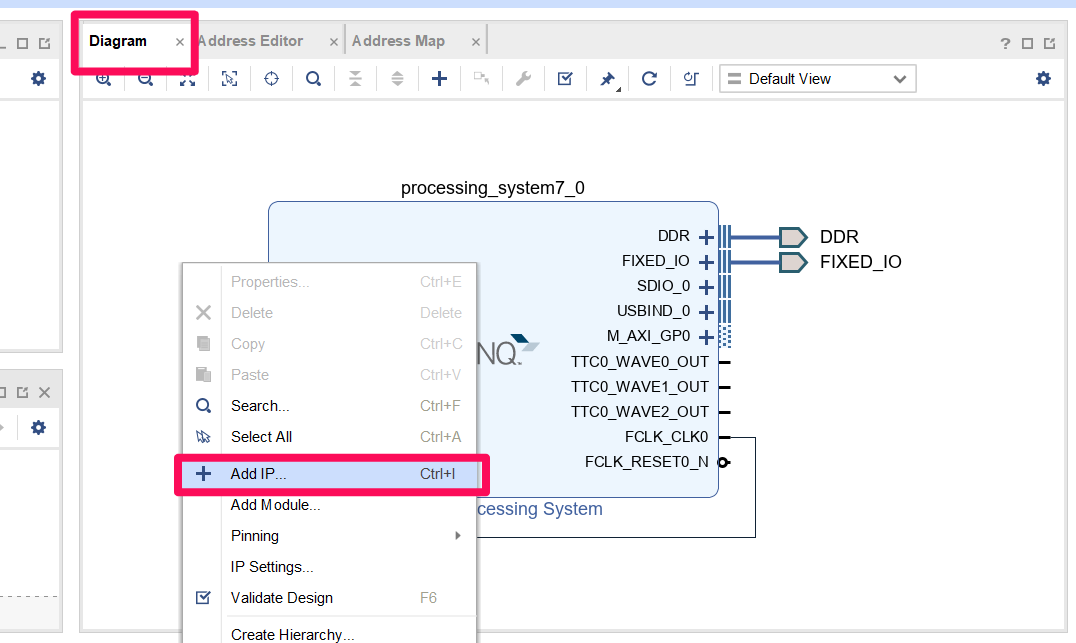Close the Diagram tab
Screen dimensions: 1076x643
tap(180, 42)
